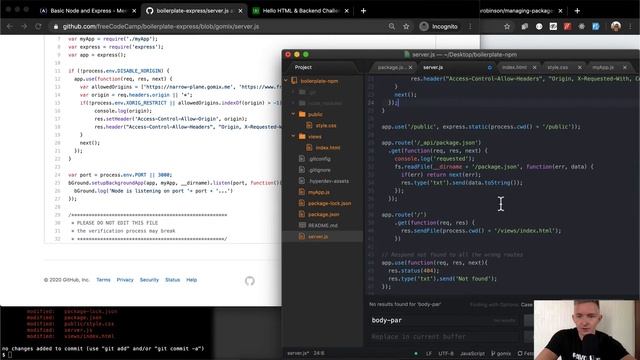
Task: Click the zoom magnifier in address bar
Action: click(x=392, y=27)
